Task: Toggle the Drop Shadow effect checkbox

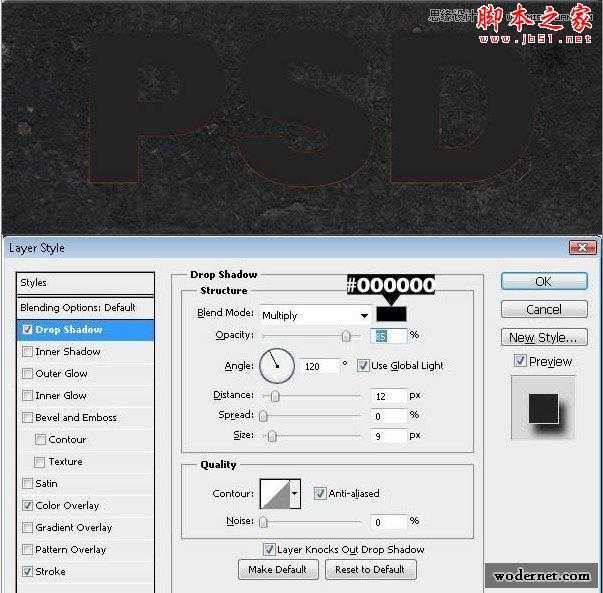Action: click(27, 330)
